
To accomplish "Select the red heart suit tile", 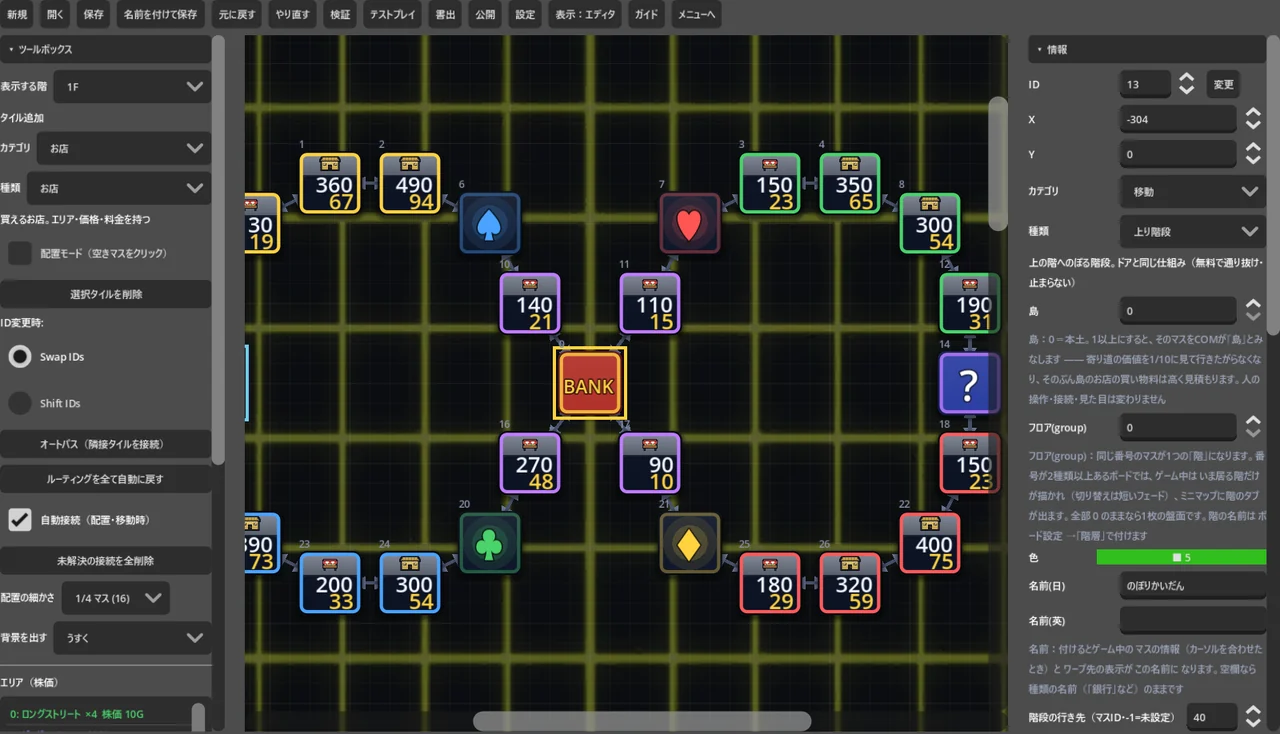I will coord(690,223).
